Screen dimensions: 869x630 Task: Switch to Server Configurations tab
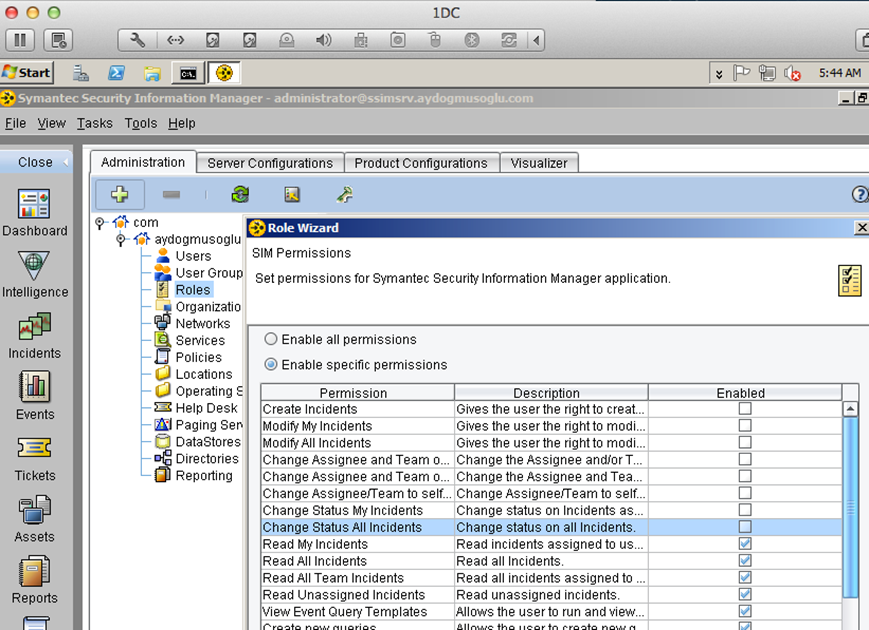point(270,163)
